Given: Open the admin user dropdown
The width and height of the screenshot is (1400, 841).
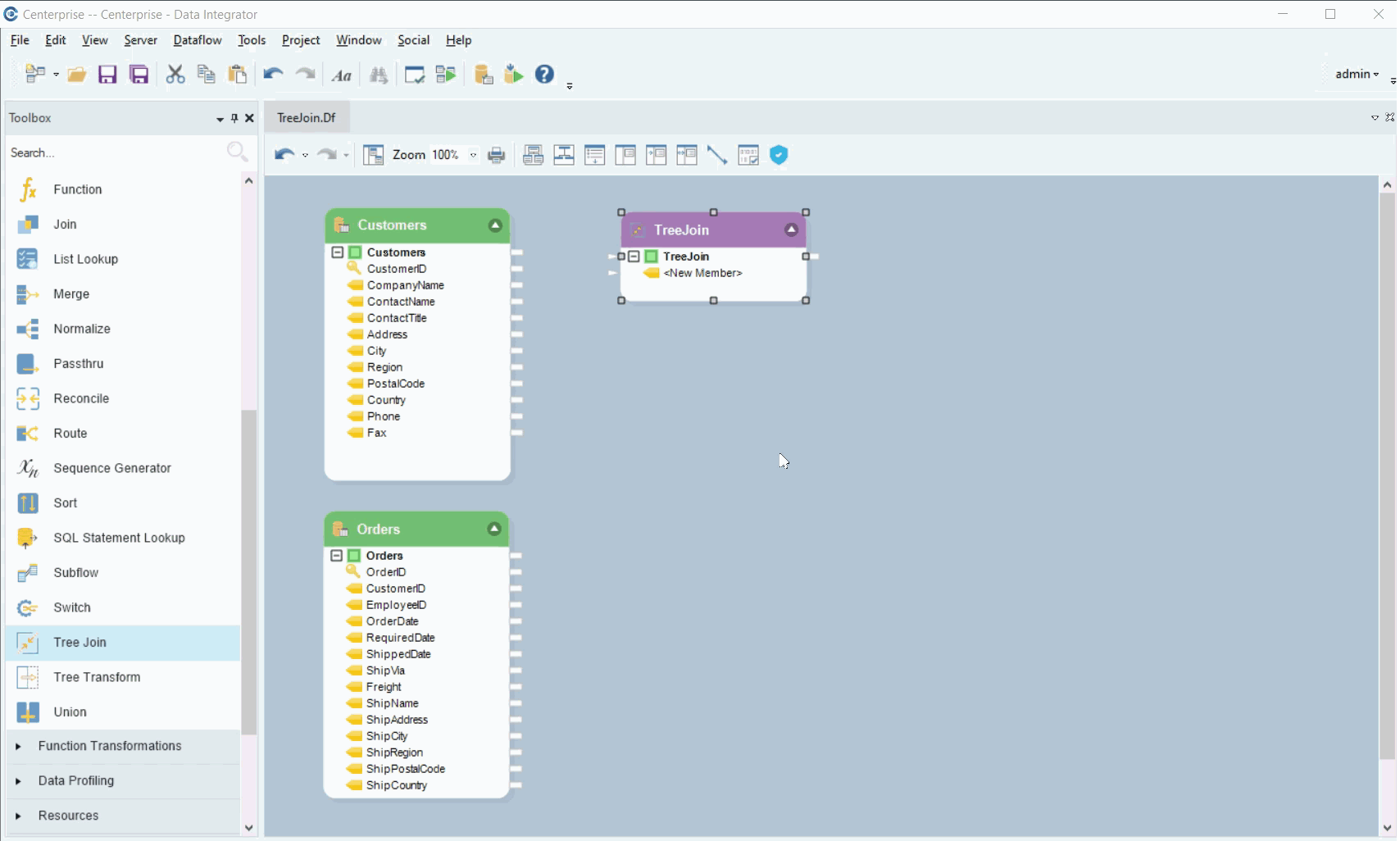Looking at the screenshot, I should (x=1357, y=74).
